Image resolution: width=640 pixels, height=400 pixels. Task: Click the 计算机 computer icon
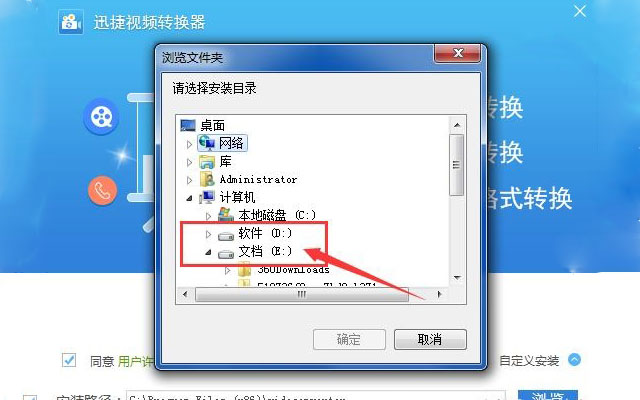point(207,198)
